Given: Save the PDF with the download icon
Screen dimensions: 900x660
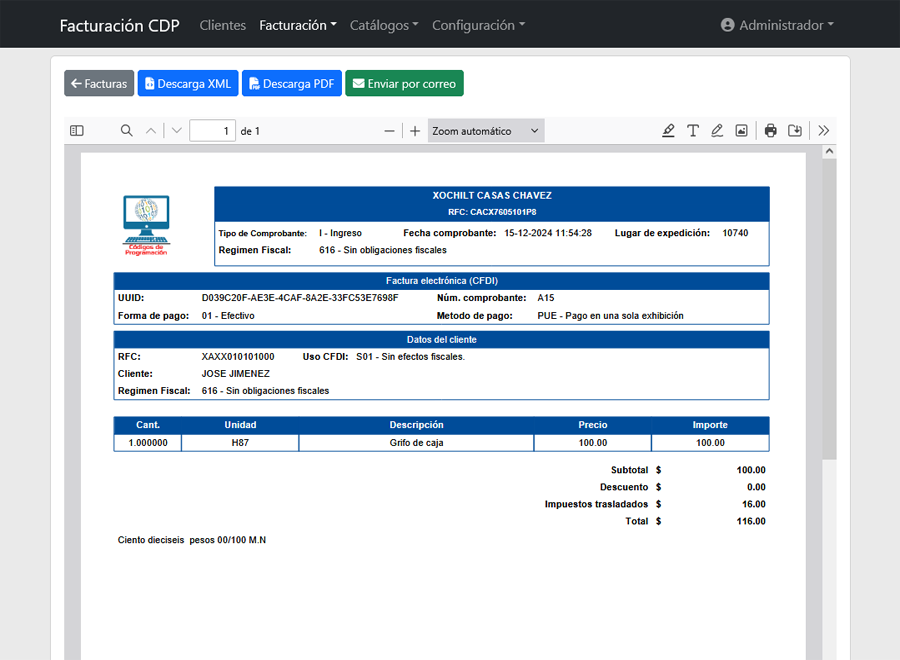Looking at the screenshot, I should point(795,131).
